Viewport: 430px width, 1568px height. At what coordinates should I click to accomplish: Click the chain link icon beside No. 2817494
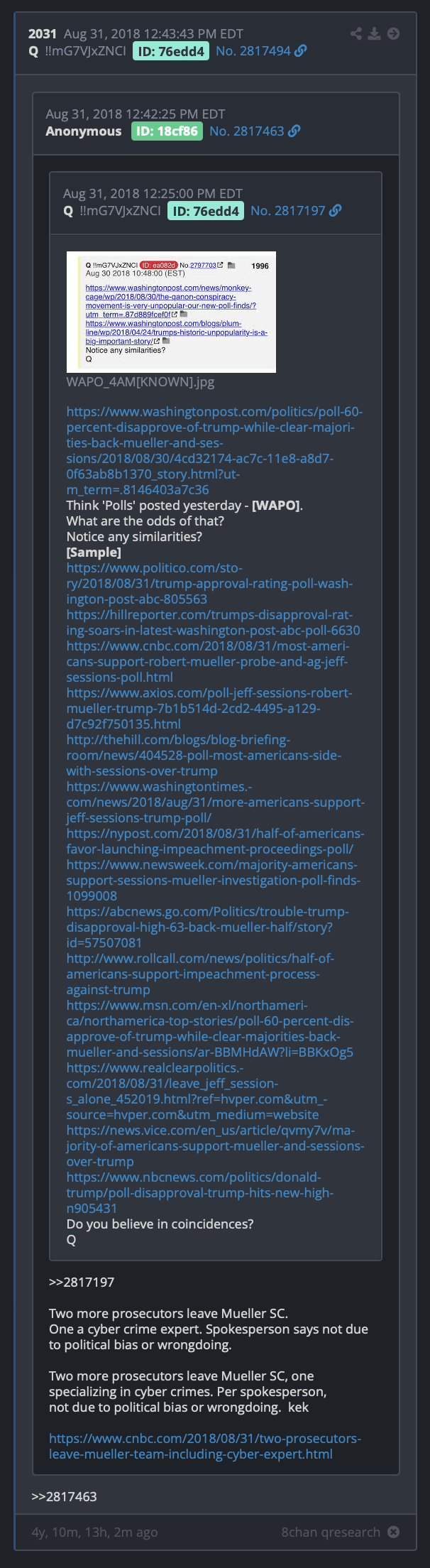301,51
